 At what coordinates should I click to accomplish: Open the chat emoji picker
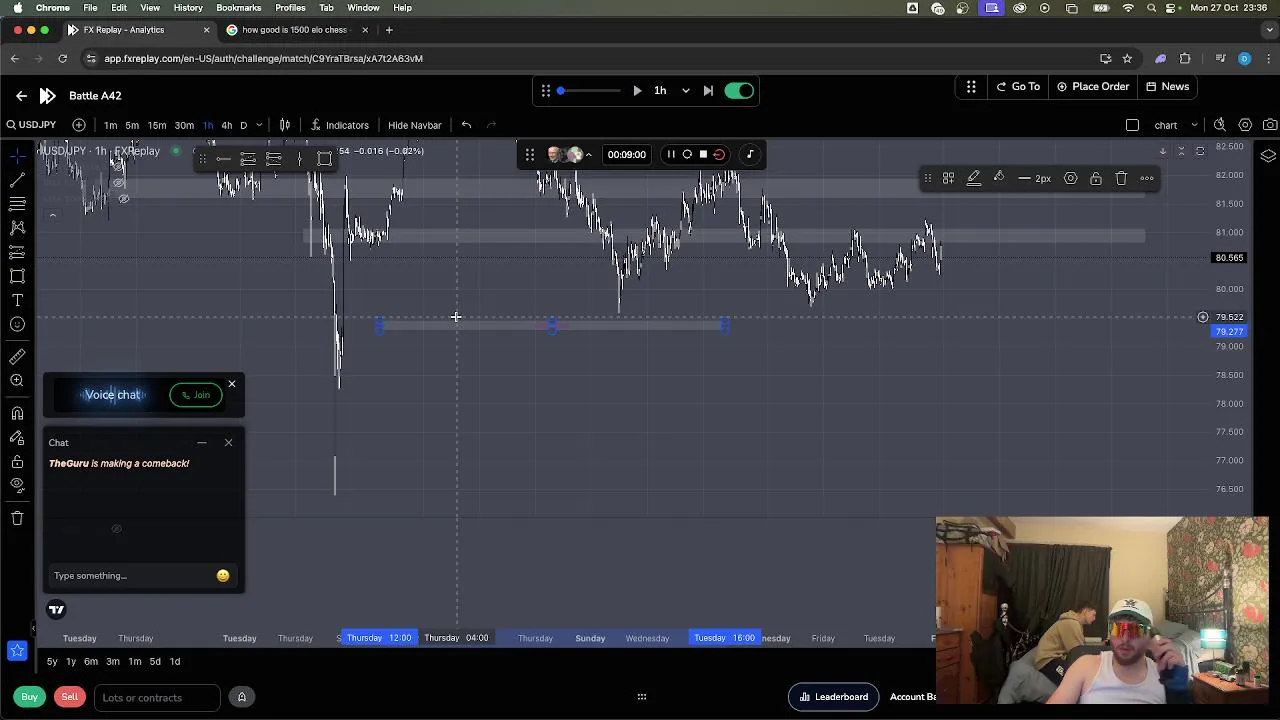[x=223, y=576]
